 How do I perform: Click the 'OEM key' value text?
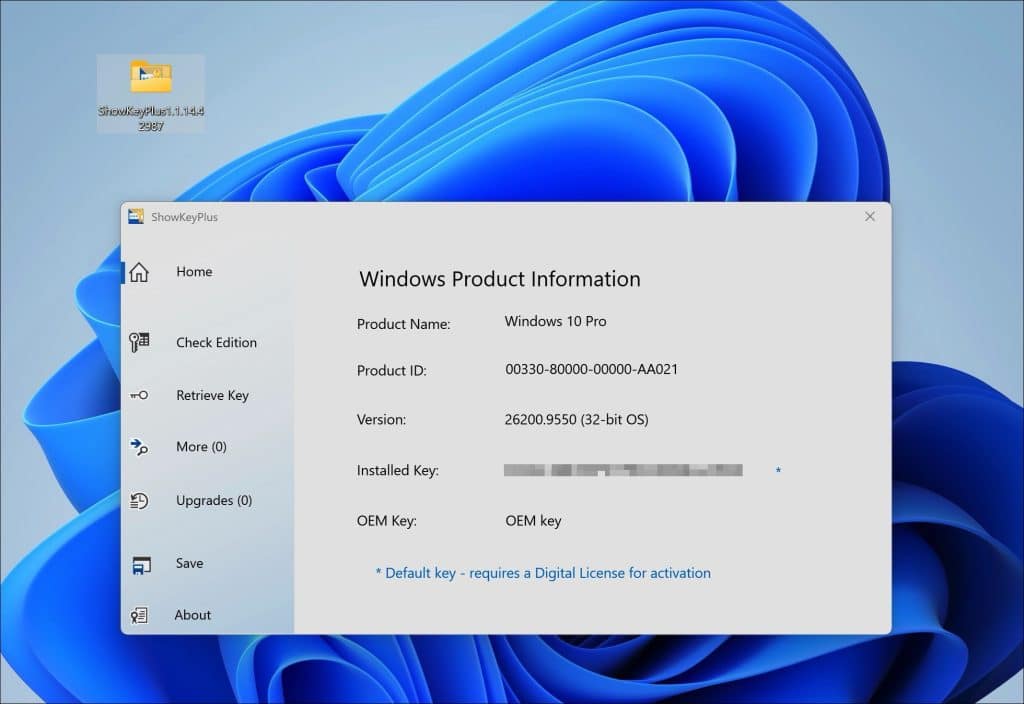click(534, 520)
